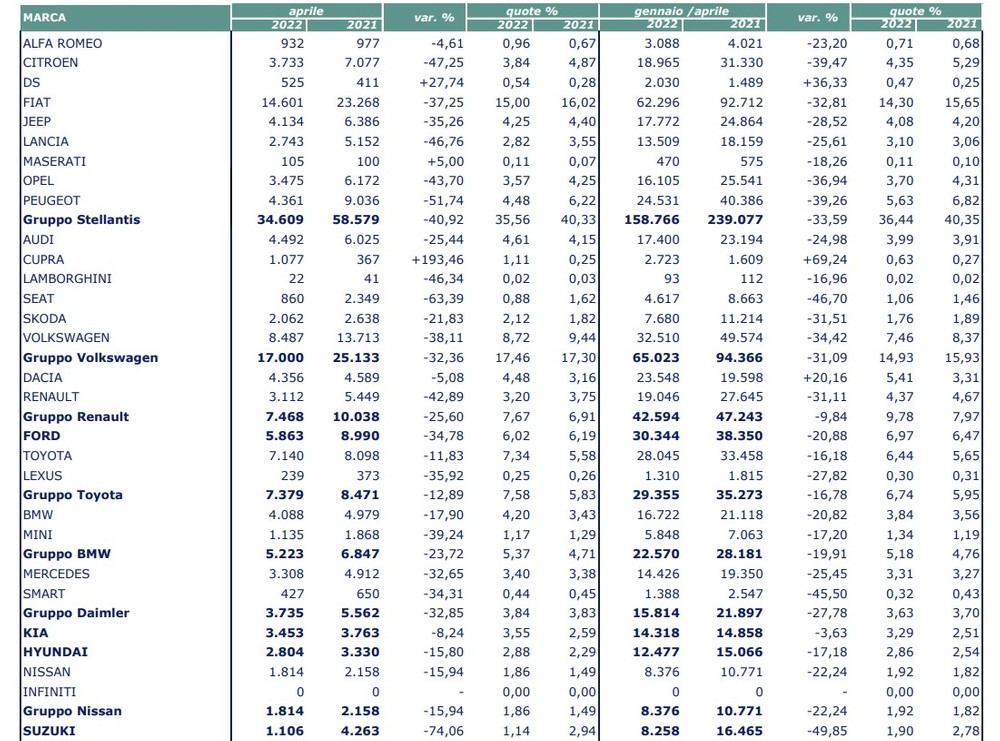Screen dimensions: 1000x741
Task: Select the 'gennaio /aprile' header label
Action: (x=681, y=11)
